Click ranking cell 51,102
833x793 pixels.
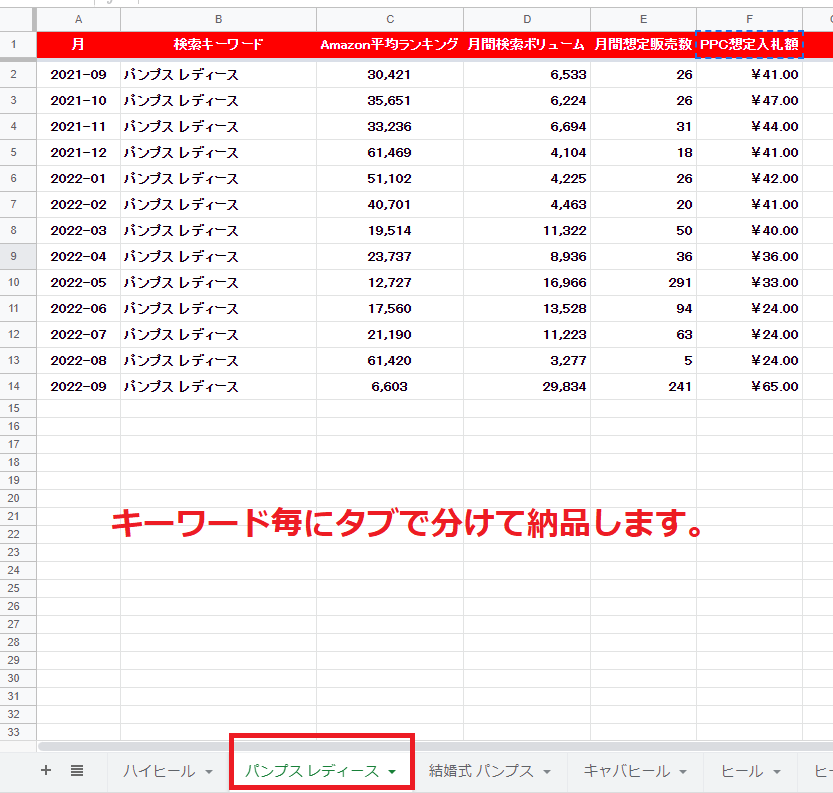(x=390, y=179)
